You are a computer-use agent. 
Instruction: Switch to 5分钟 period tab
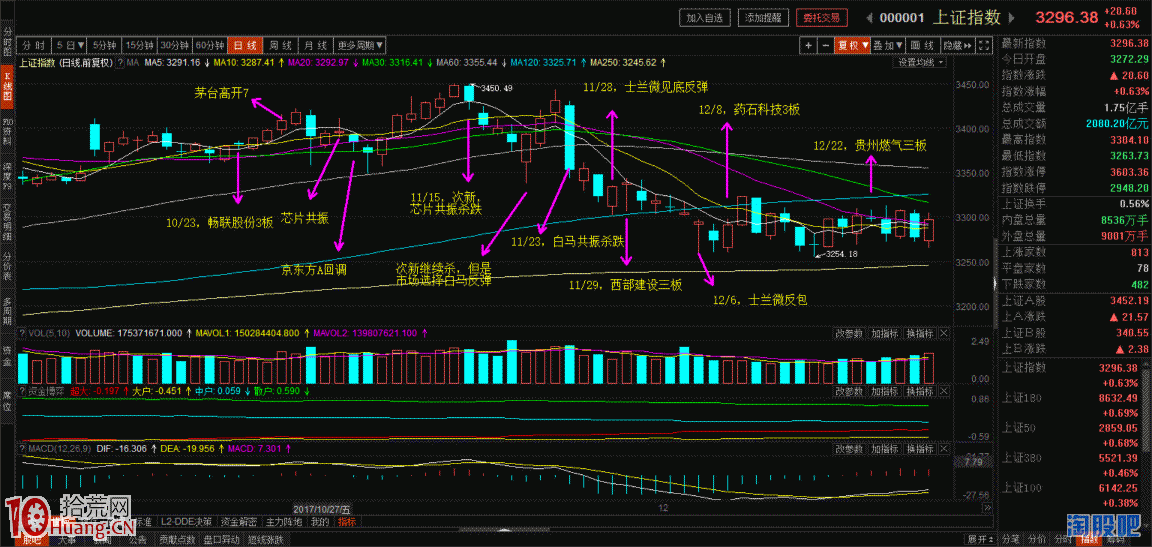104,46
